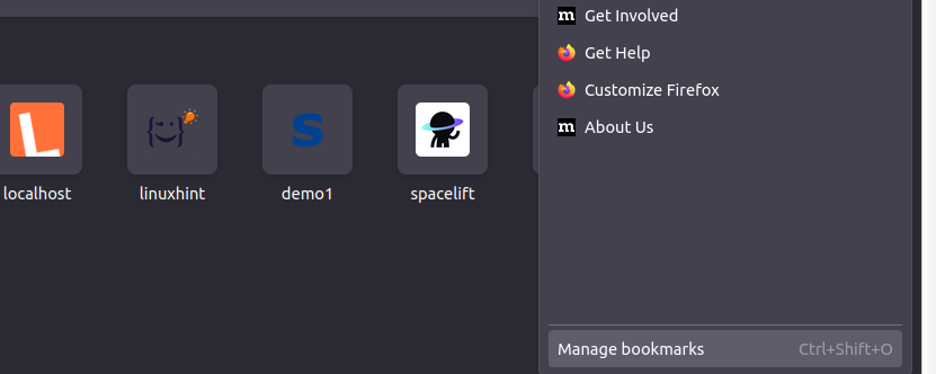This screenshot has width=936, height=374.
Task: Click the Mozilla icon beside Get Involved
Action: pos(566,16)
